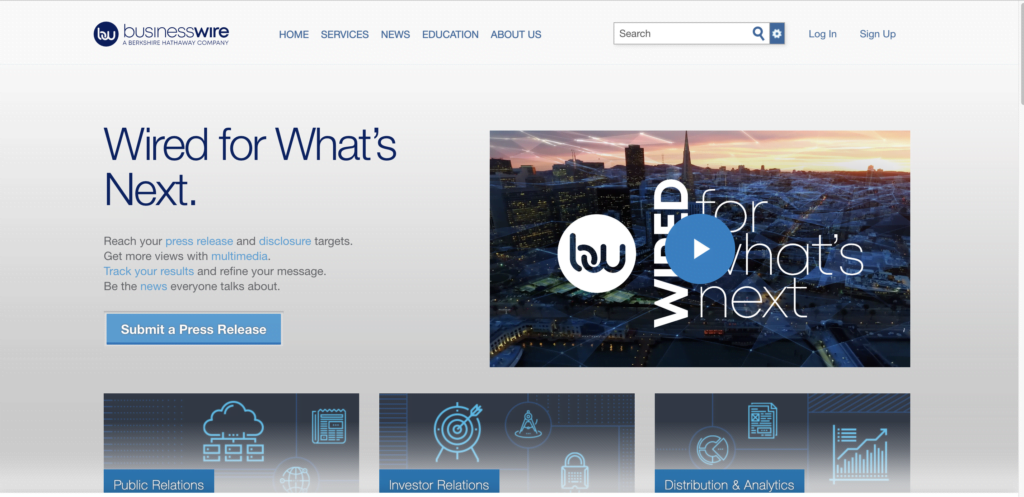Screen dimensions: 1024x497
Task: Follow the news link in tagline
Action: click(x=153, y=286)
